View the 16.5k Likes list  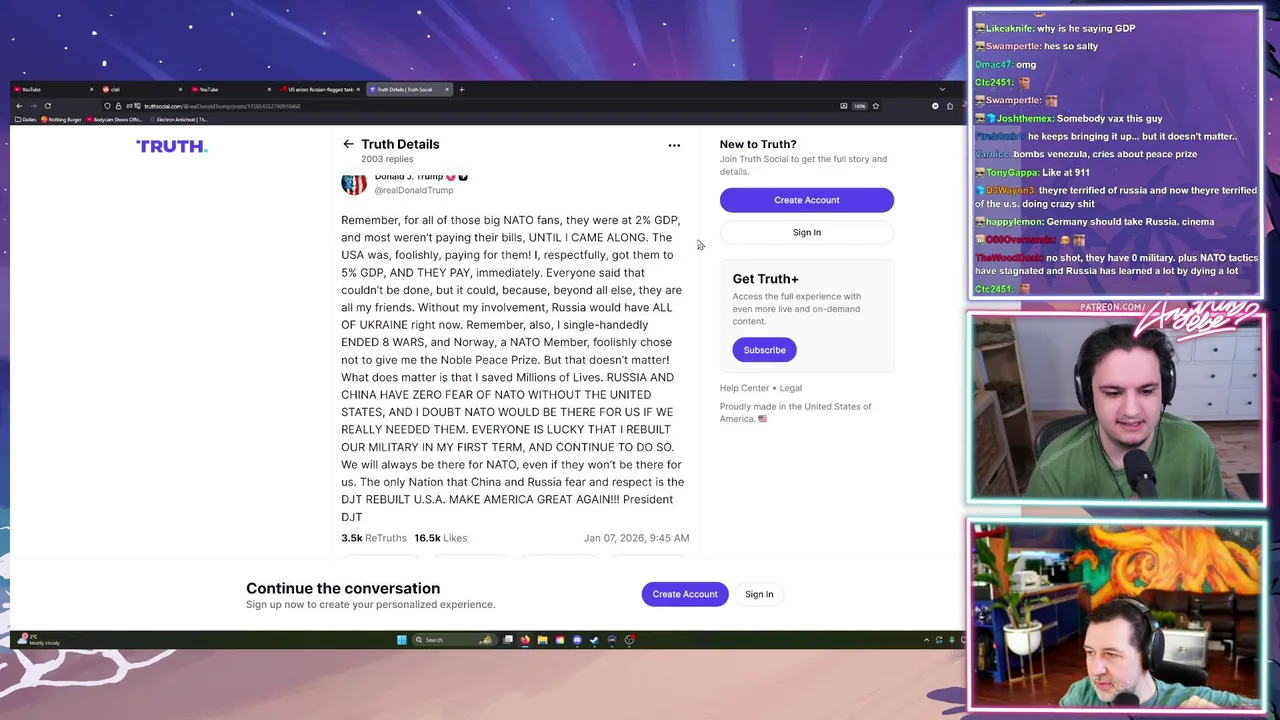pyautogui.click(x=441, y=538)
